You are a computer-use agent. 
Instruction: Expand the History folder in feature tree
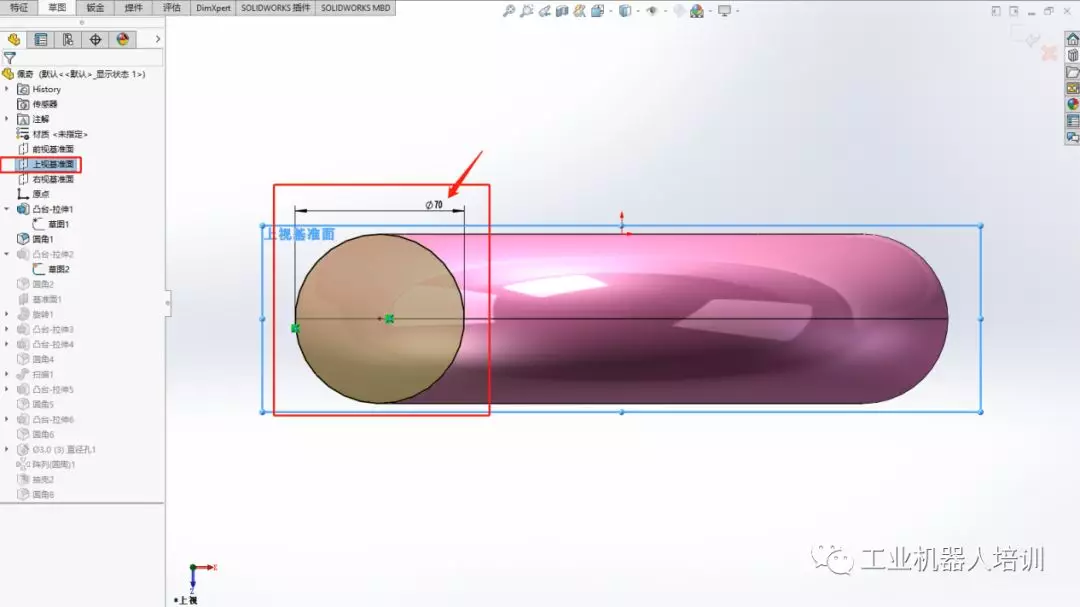7,89
